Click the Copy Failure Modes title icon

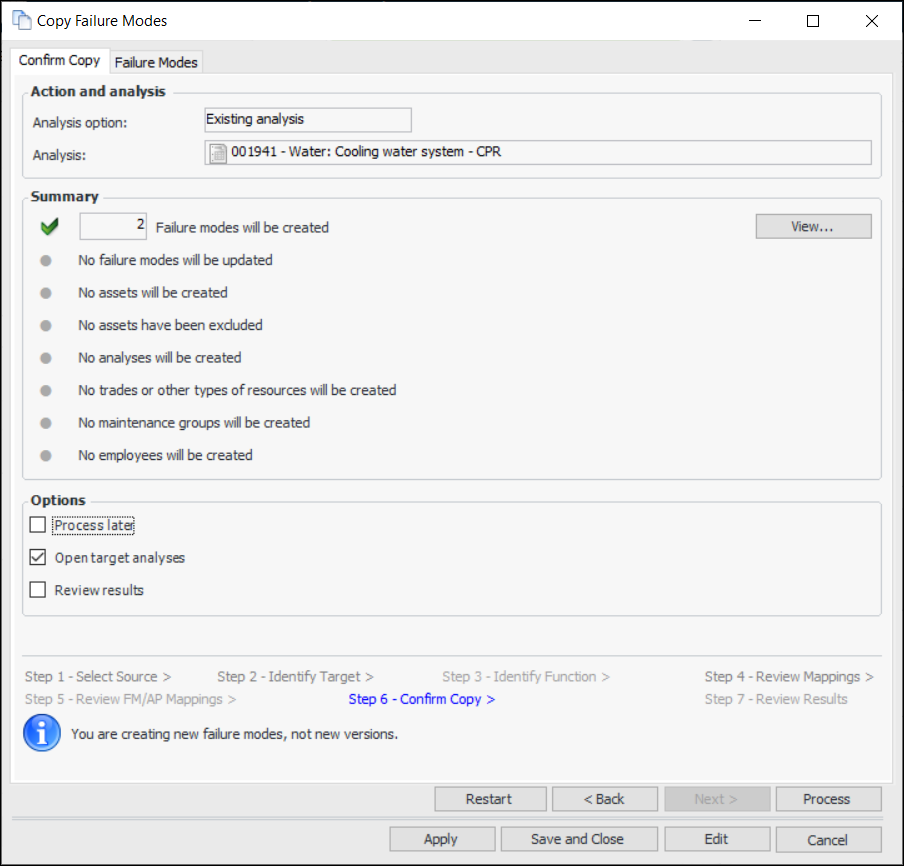[22, 21]
